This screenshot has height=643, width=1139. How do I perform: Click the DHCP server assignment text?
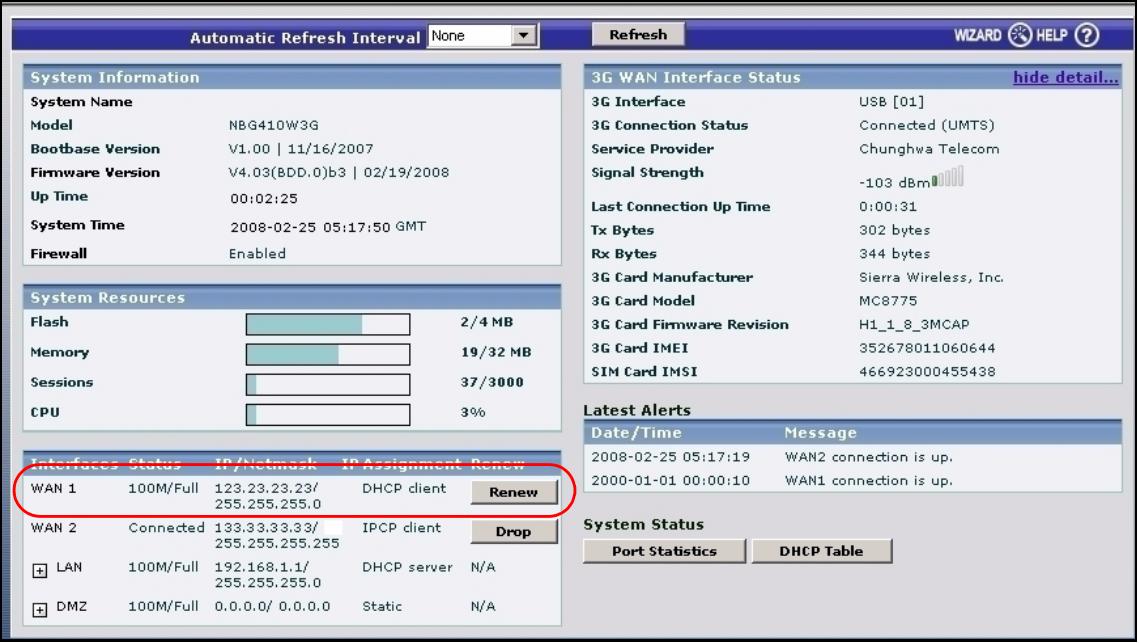[408, 567]
